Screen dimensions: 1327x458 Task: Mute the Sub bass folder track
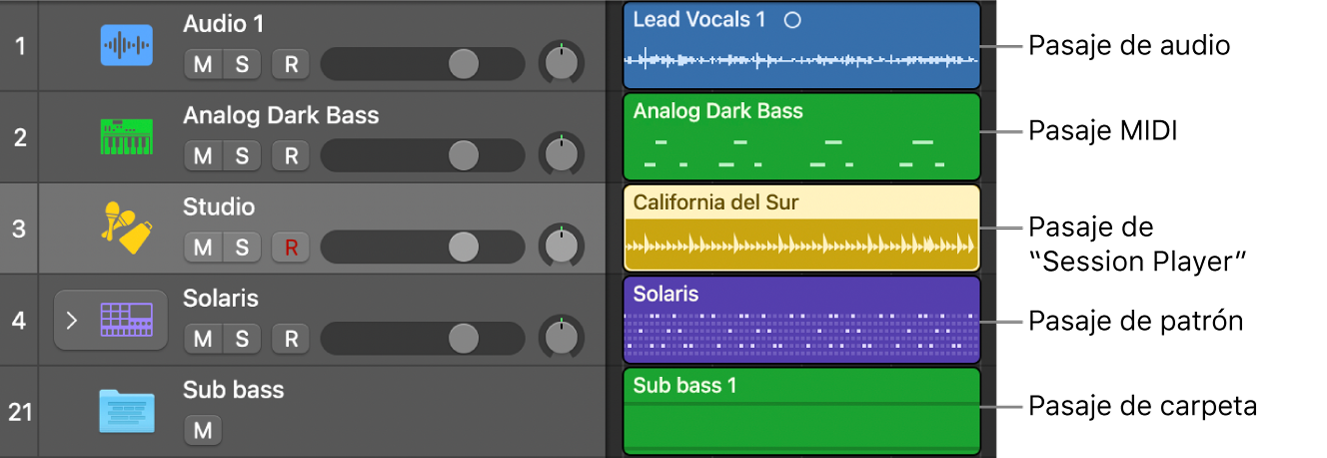[x=203, y=431]
